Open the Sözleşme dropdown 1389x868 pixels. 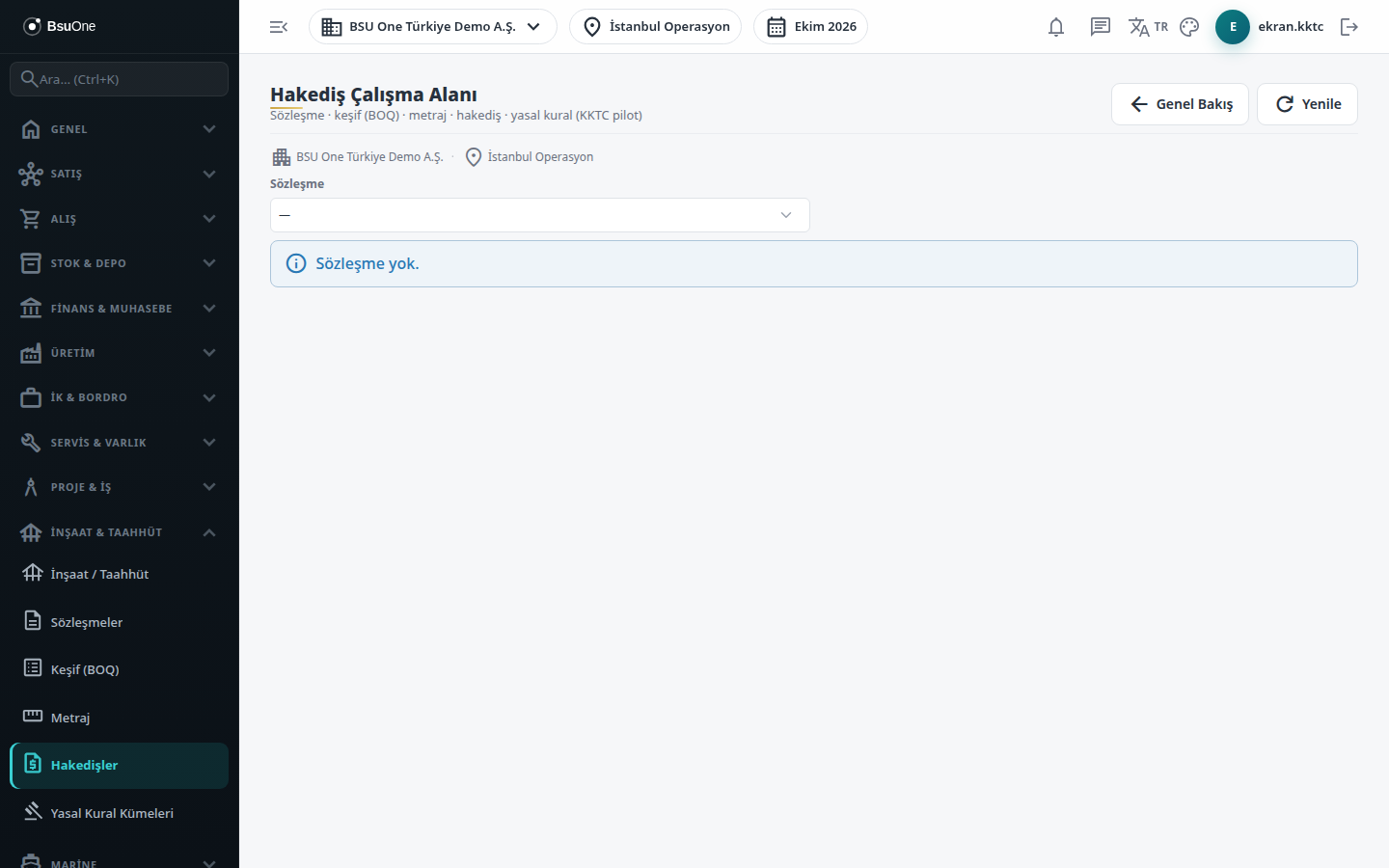(x=540, y=215)
